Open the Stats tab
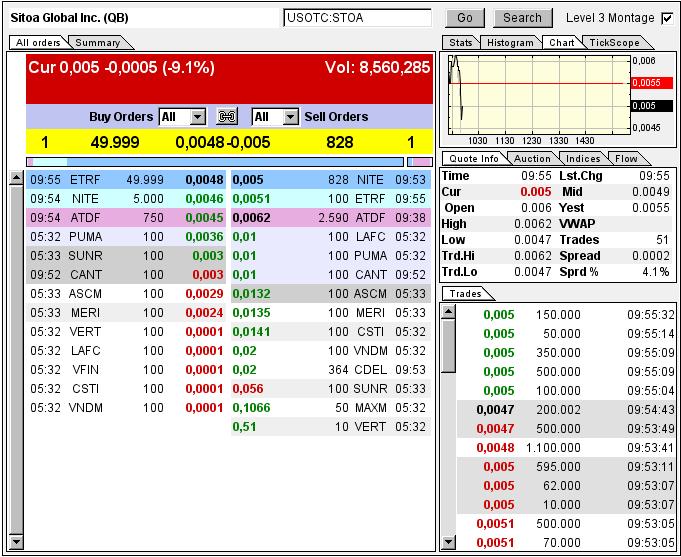Image resolution: width=681 pixels, height=557 pixels. tap(460, 43)
